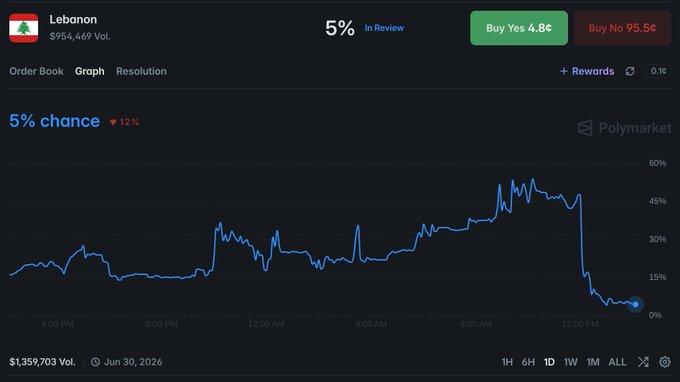Click the 30% axis label
The height and width of the screenshot is (382, 680).
657,239
